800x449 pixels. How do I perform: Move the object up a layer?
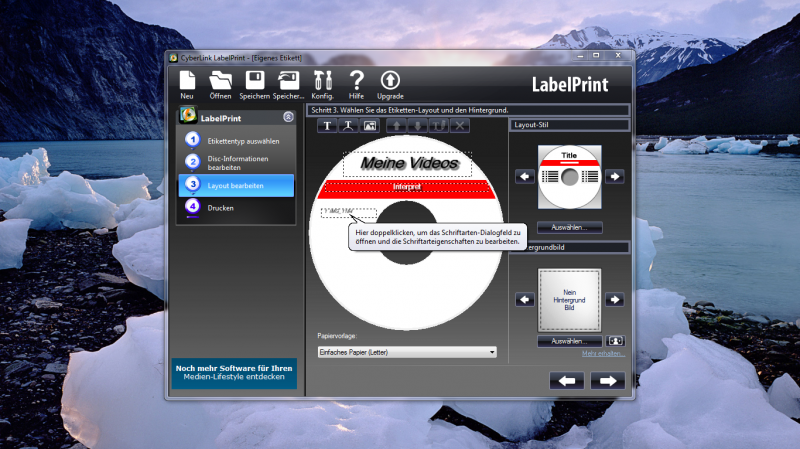click(396, 126)
